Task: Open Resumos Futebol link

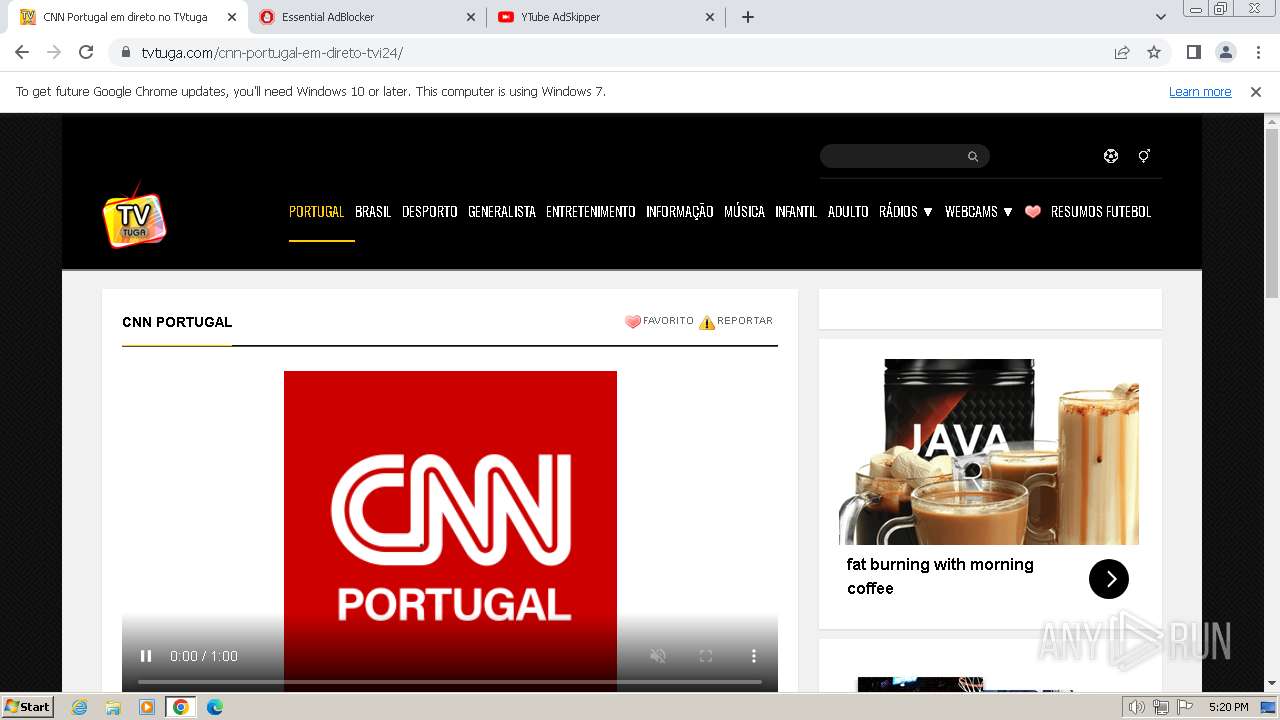Action: click(1101, 212)
